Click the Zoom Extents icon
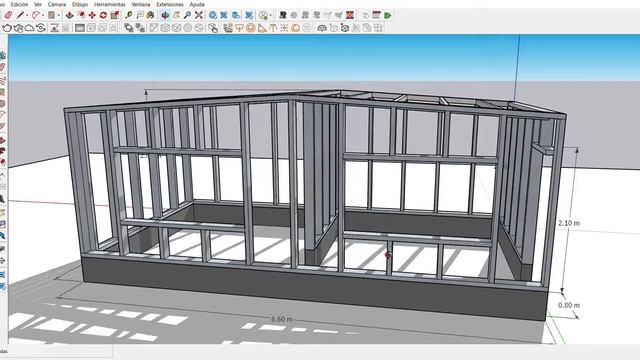 199,16
